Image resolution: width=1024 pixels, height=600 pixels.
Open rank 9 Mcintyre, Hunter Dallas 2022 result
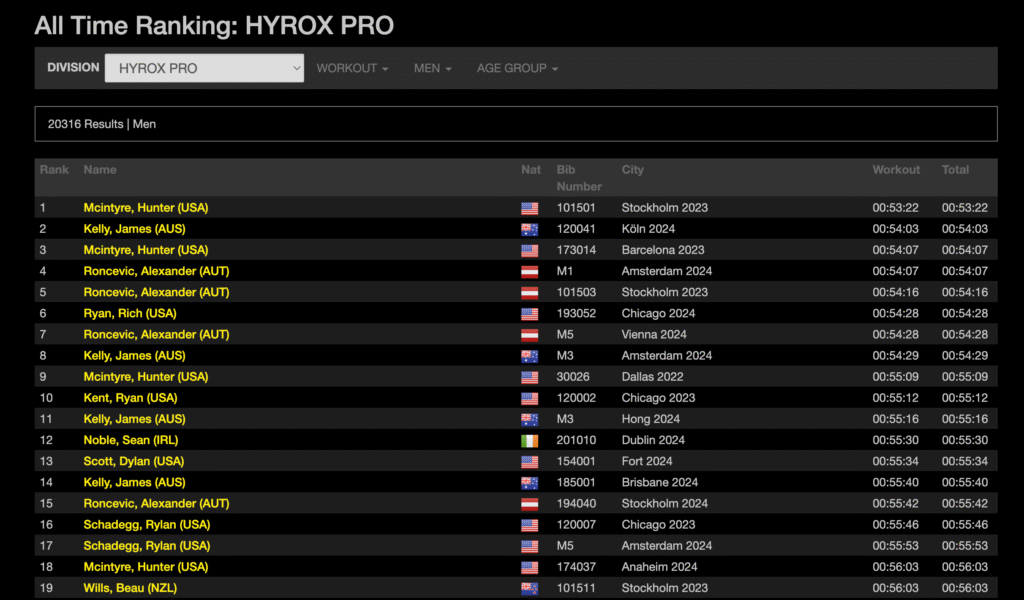click(x=146, y=377)
